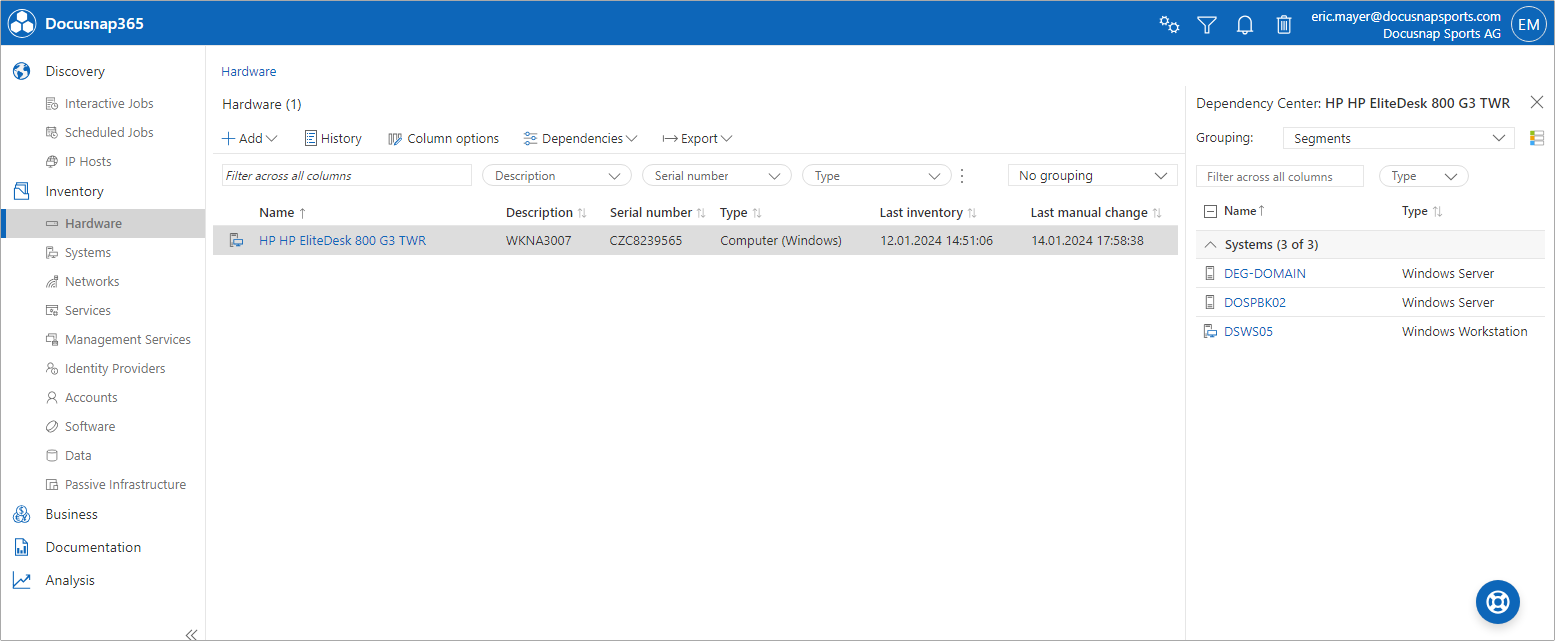
Task: Collapse the Systems (3 of 3) group
Action: pyautogui.click(x=1210, y=245)
